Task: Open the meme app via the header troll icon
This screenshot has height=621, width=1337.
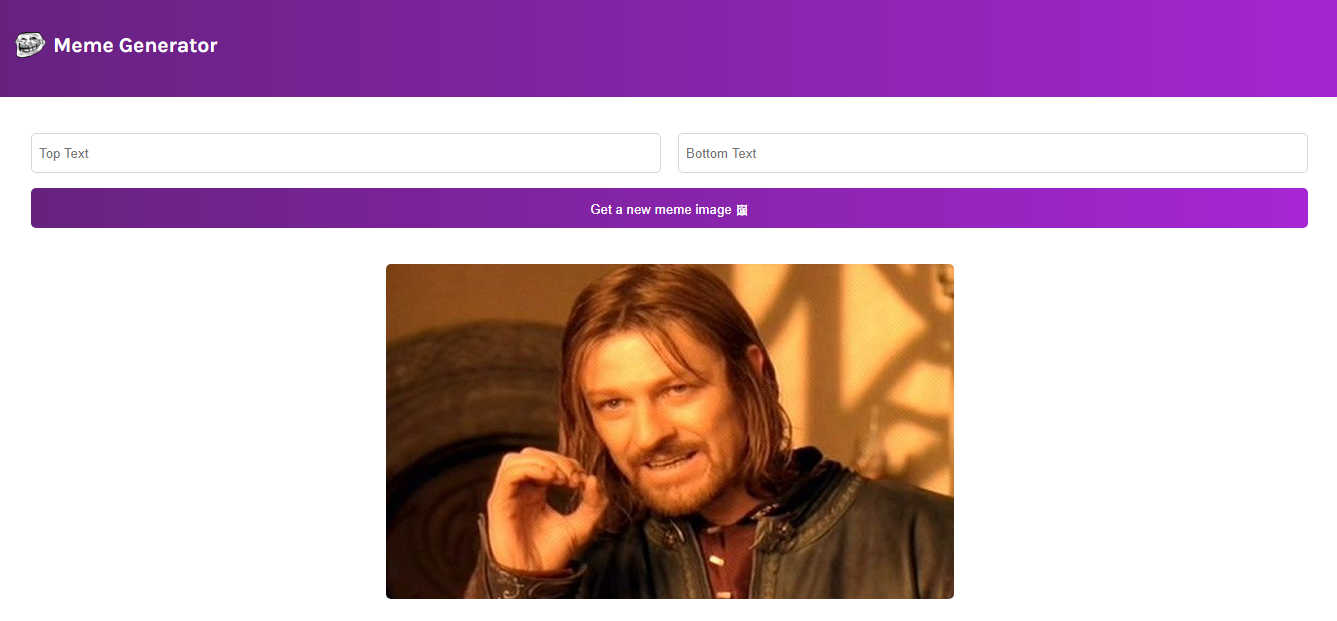Action: (29, 44)
